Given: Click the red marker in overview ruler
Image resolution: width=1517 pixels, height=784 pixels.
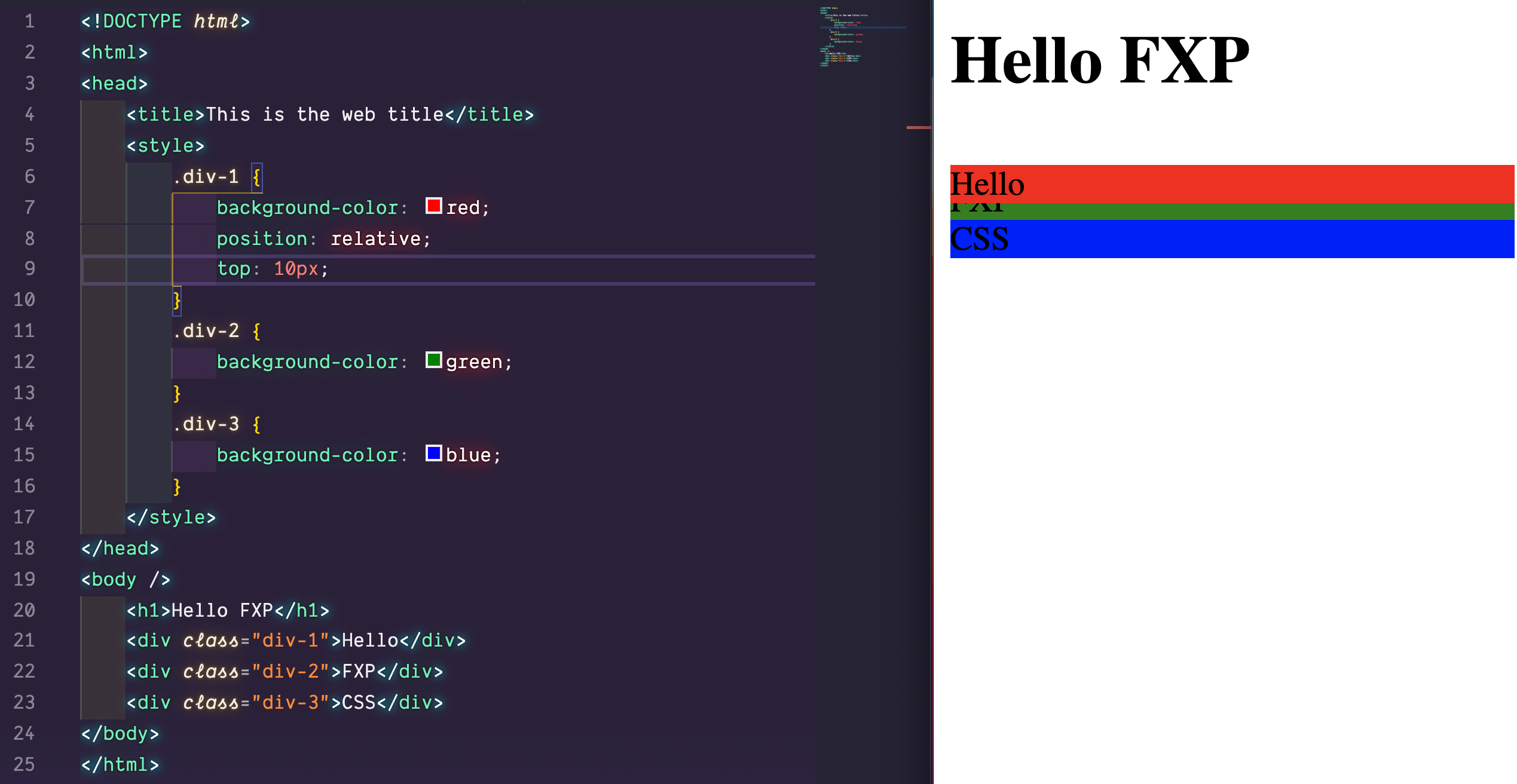Looking at the screenshot, I should coord(918,127).
